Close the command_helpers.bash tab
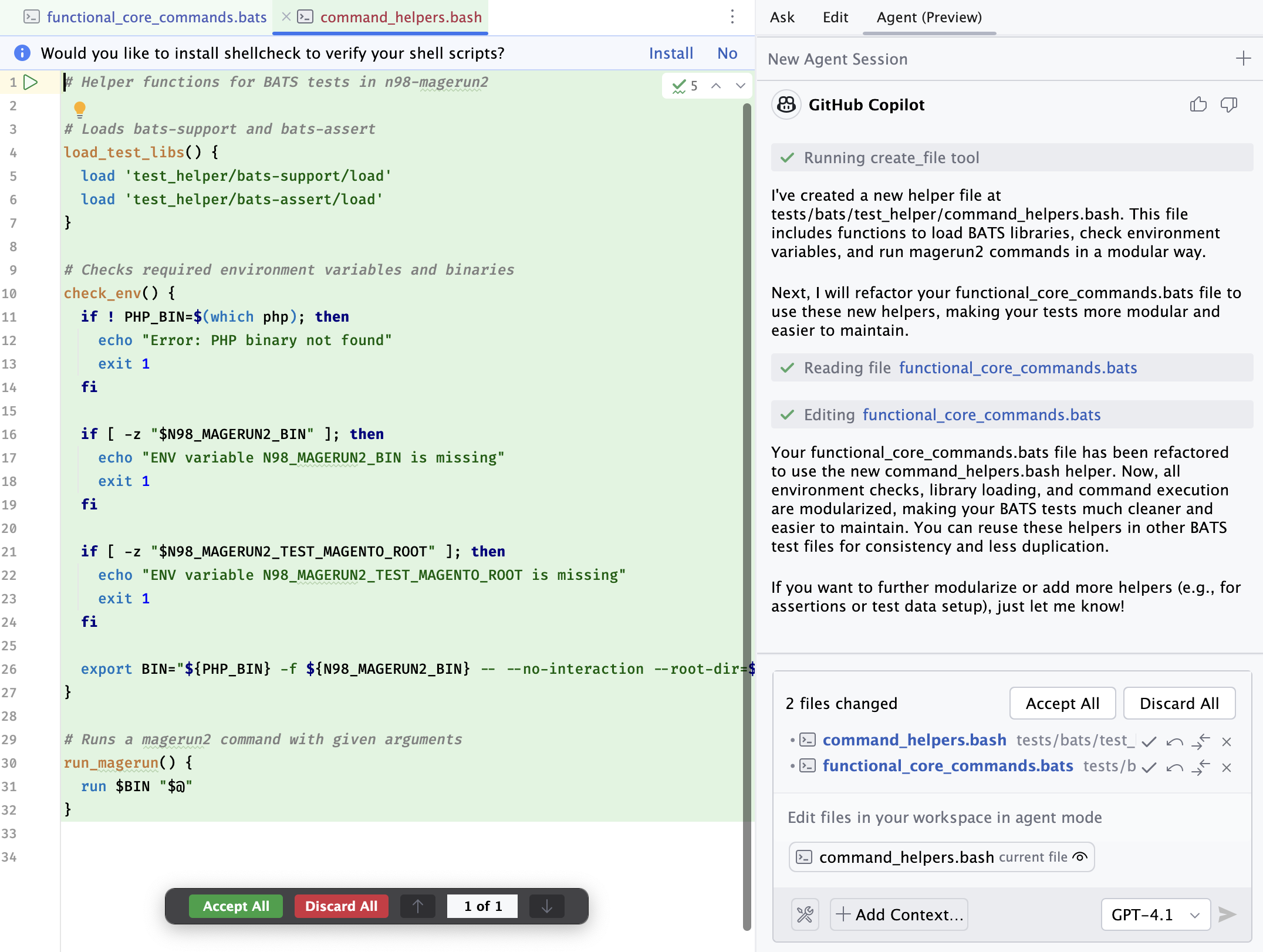The image size is (1263, 952). [286, 17]
